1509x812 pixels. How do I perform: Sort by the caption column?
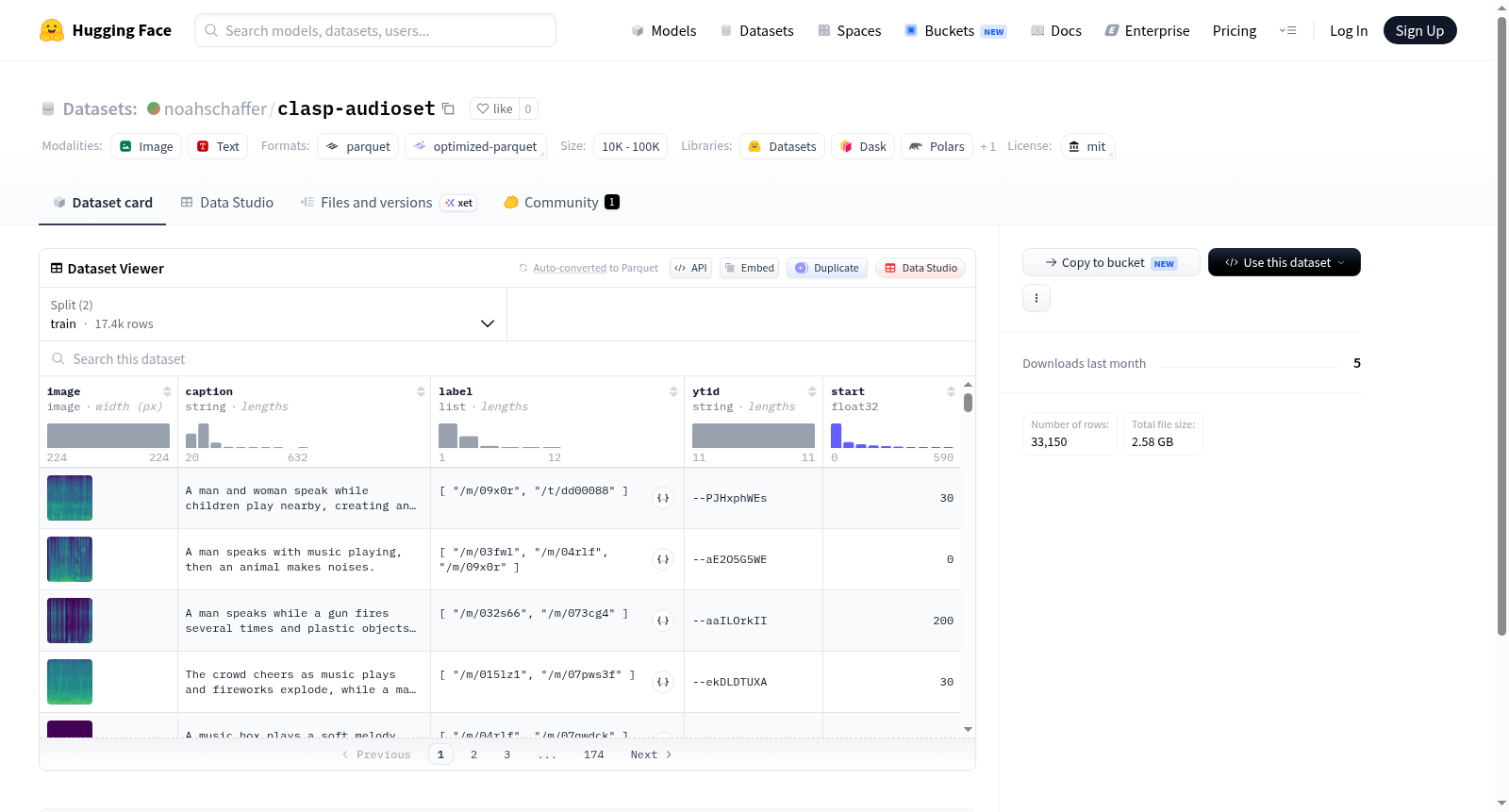[421, 391]
